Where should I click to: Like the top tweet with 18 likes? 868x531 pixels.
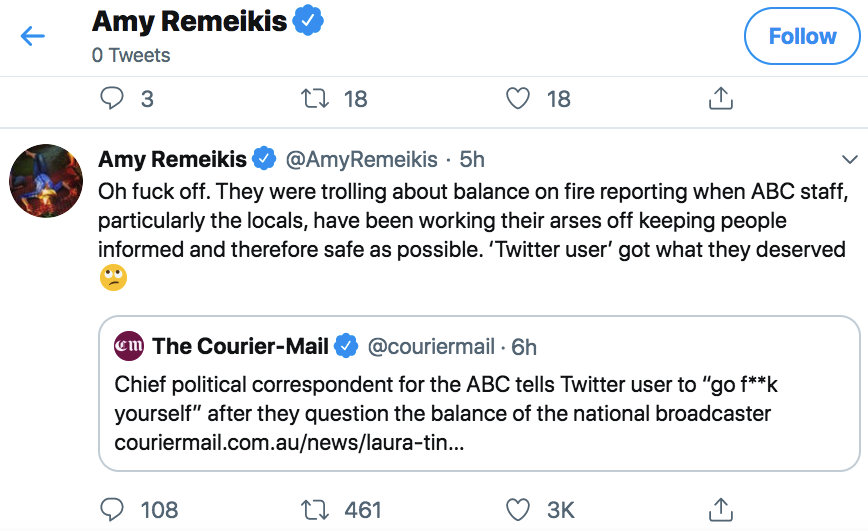coord(517,98)
